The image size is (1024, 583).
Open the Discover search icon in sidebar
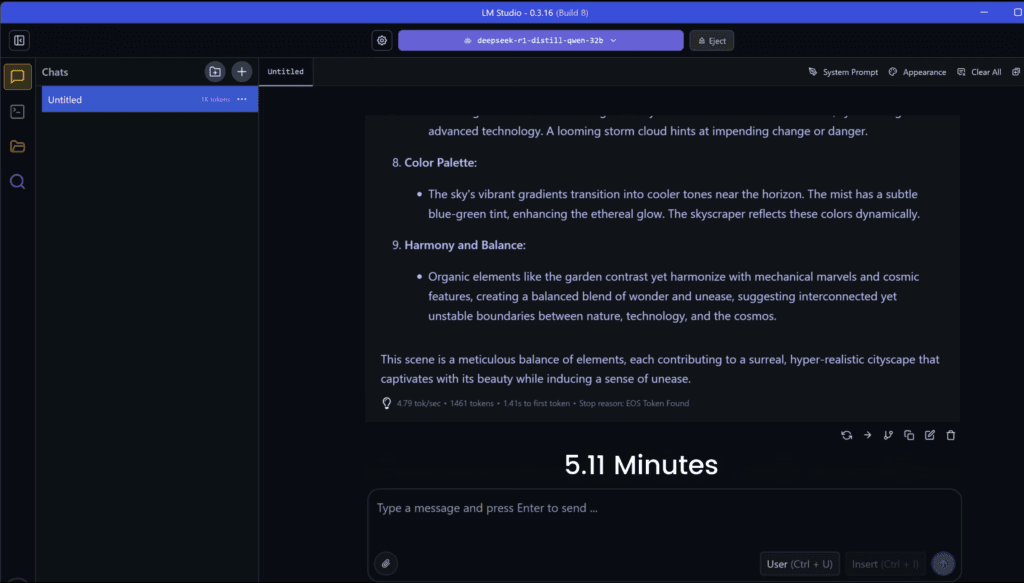tap(17, 182)
